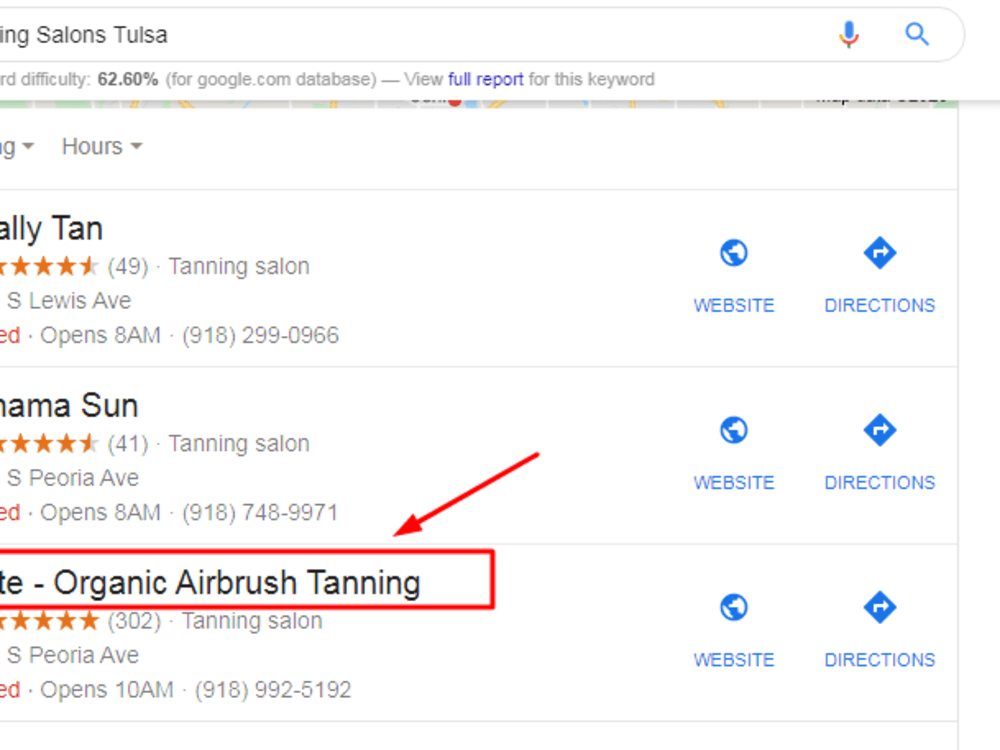This screenshot has width=1000, height=750.
Task: Open the listing title ending in 'Sun'
Action: click(69, 406)
